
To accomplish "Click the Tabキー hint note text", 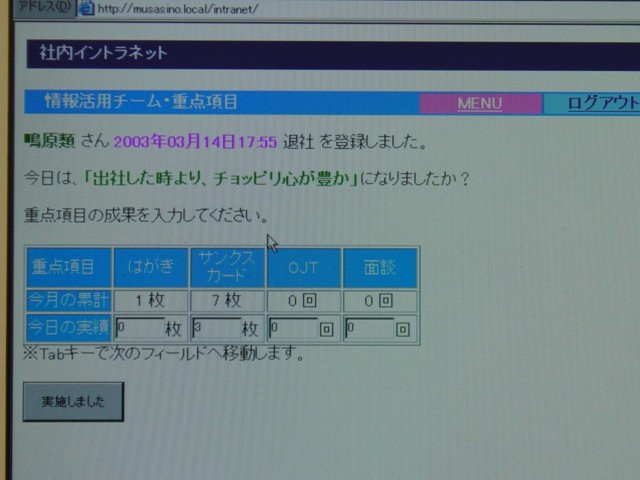I will click(x=163, y=353).
